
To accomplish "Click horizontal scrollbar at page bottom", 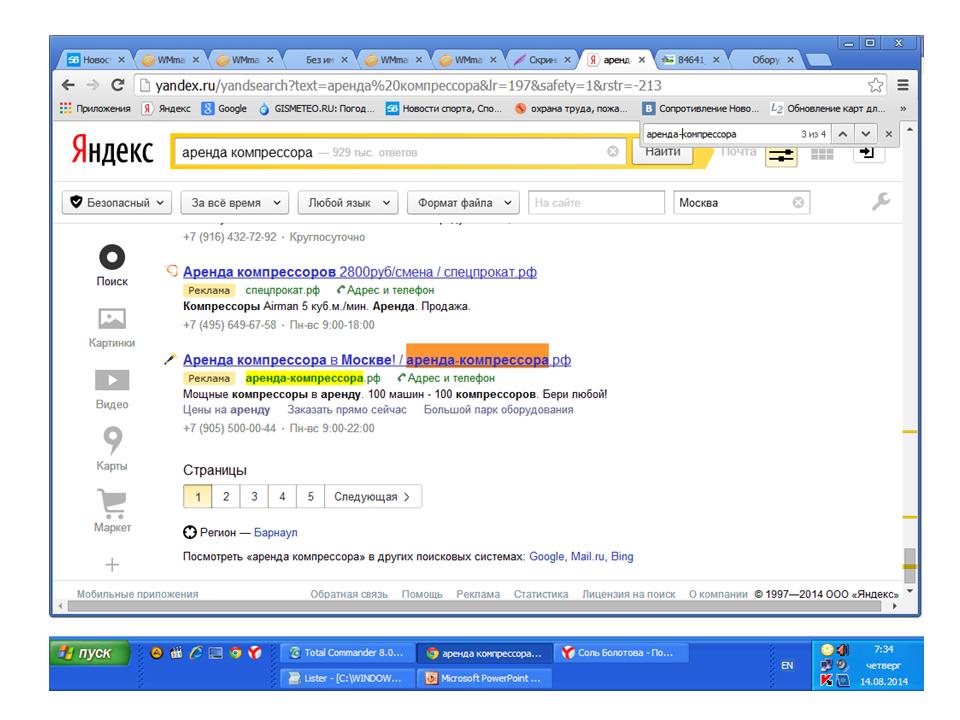I will [x=474, y=606].
